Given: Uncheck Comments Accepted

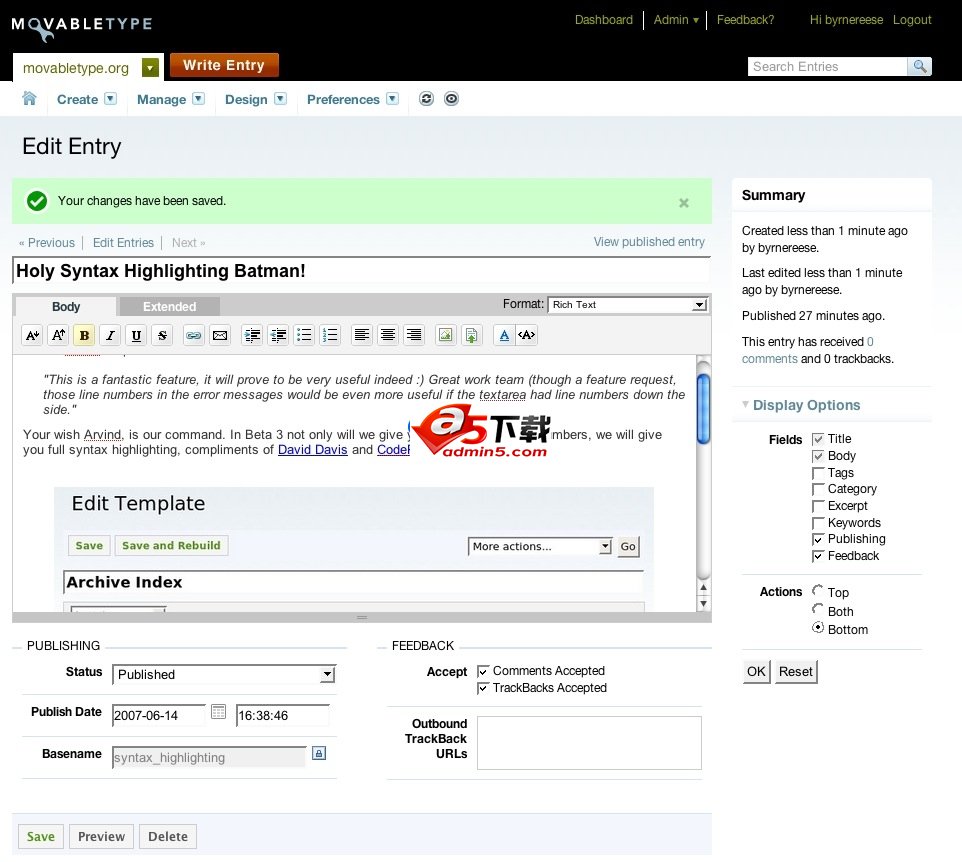Looking at the screenshot, I should (483, 671).
